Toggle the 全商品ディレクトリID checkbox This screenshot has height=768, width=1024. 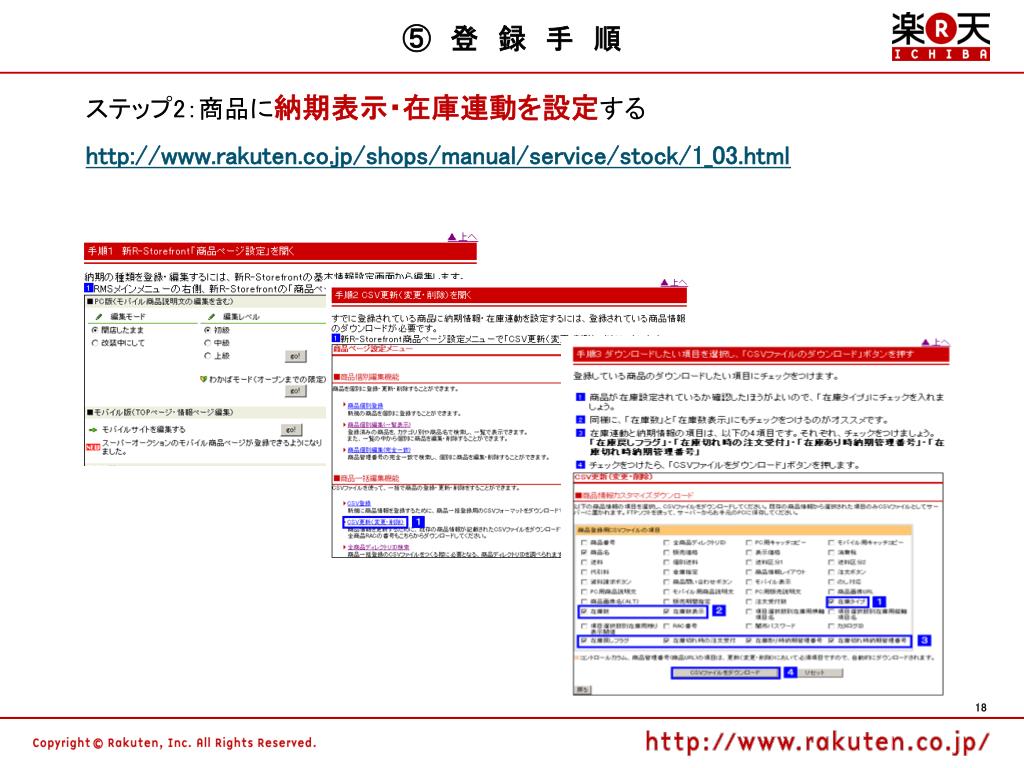pyautogui.click(x=666, y=543)
